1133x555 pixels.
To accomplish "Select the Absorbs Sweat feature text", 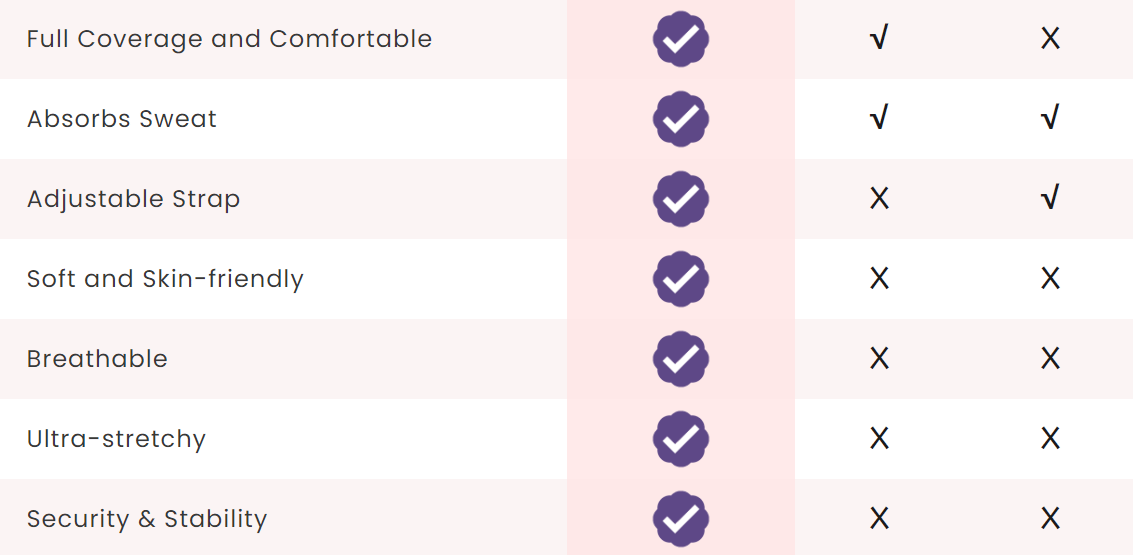I will coord(121,119).
